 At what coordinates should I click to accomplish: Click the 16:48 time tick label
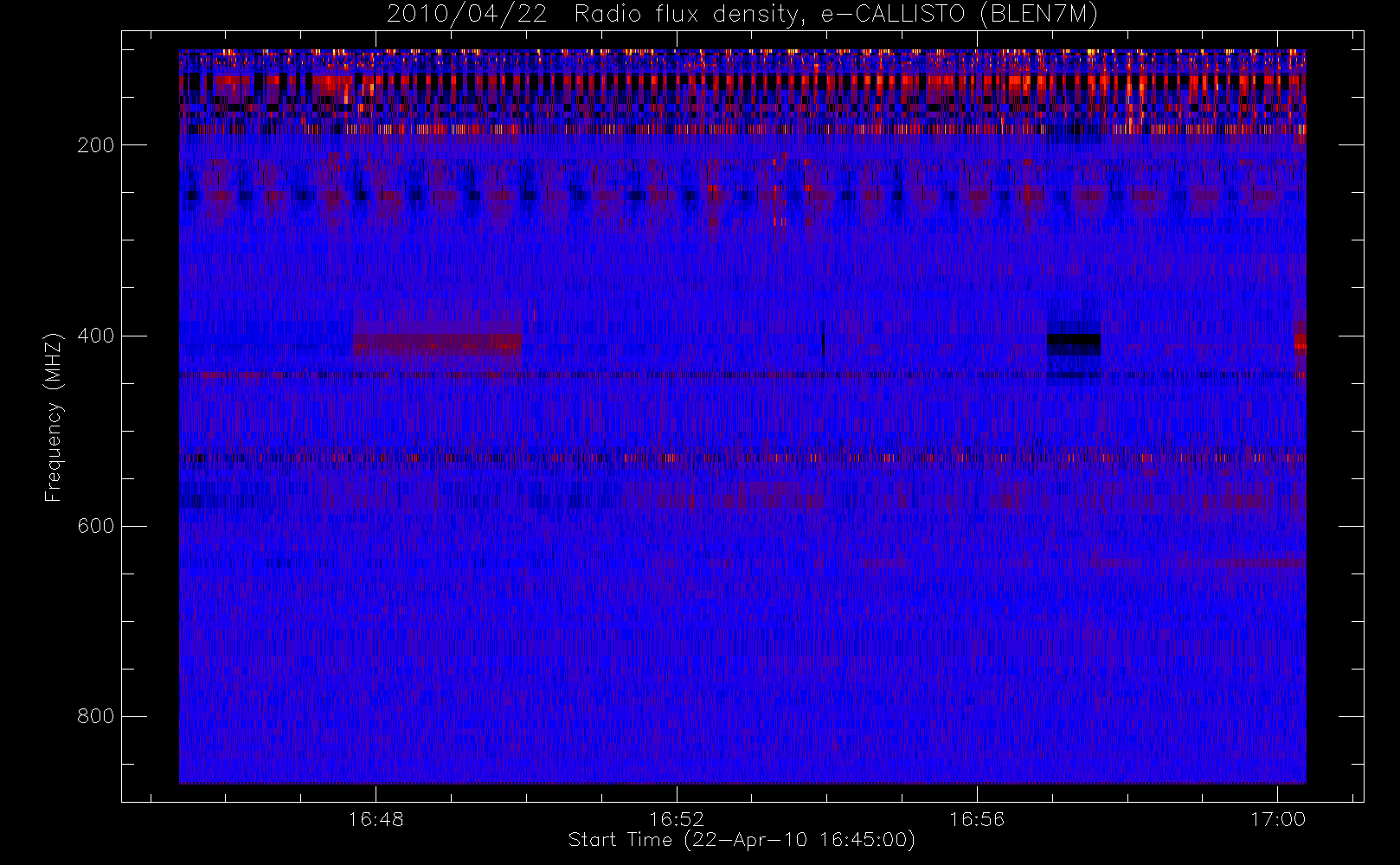pyautogui.click(x=376, y=819)
